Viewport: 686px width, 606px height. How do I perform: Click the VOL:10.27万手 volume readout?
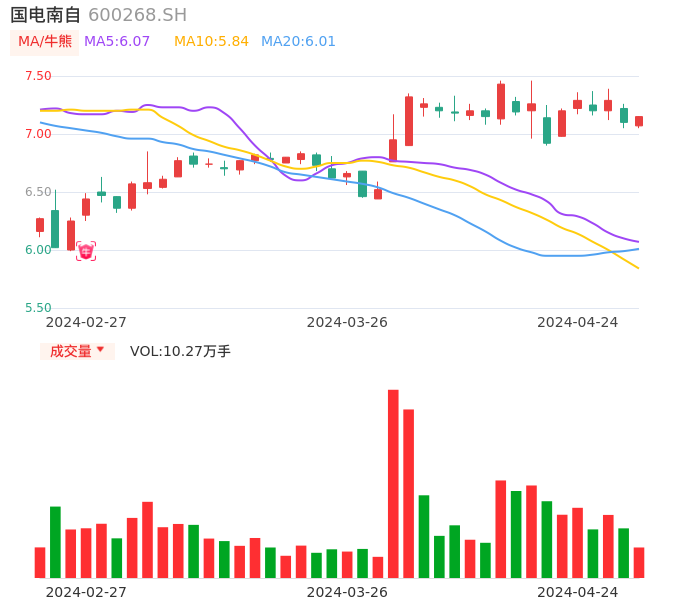[x=180, y=351]
